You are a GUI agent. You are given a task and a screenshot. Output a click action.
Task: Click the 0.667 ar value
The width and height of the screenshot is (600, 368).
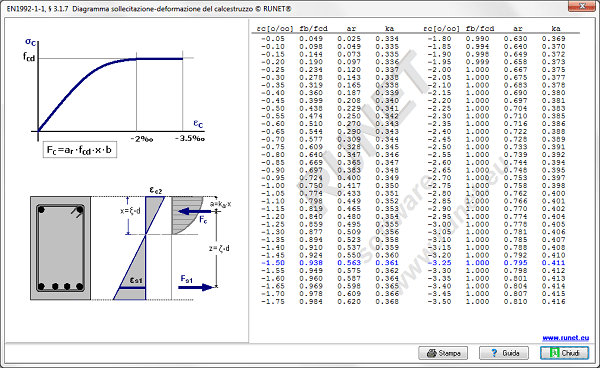[x=515, y=70]
